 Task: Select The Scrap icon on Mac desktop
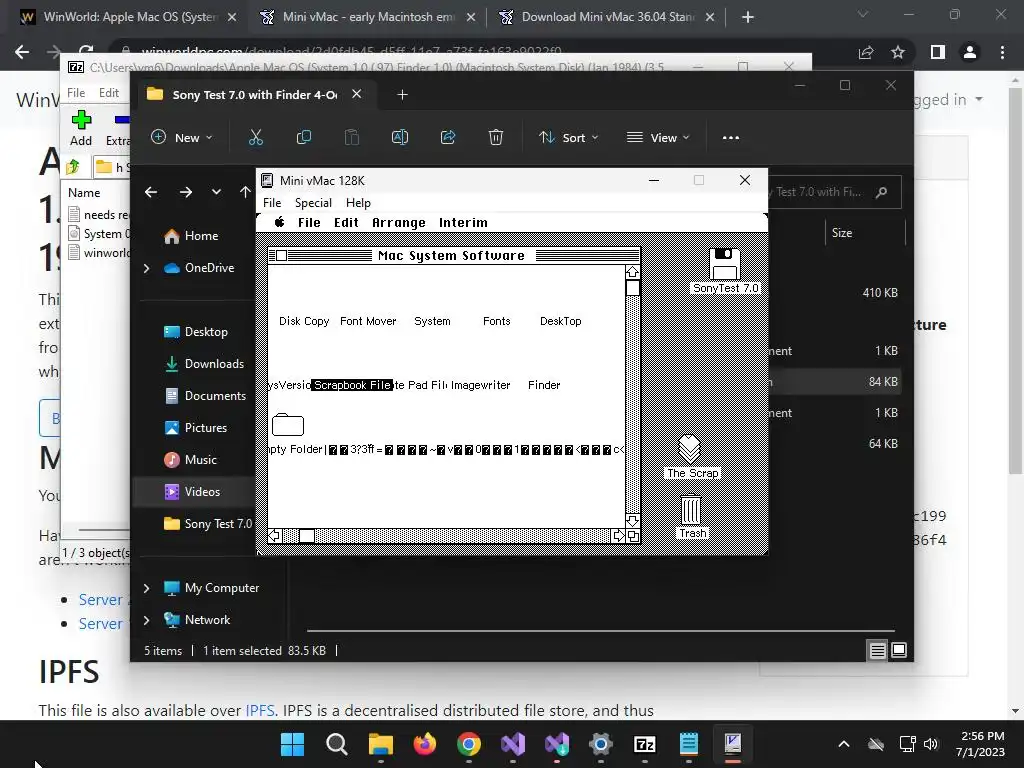(690, 449)
